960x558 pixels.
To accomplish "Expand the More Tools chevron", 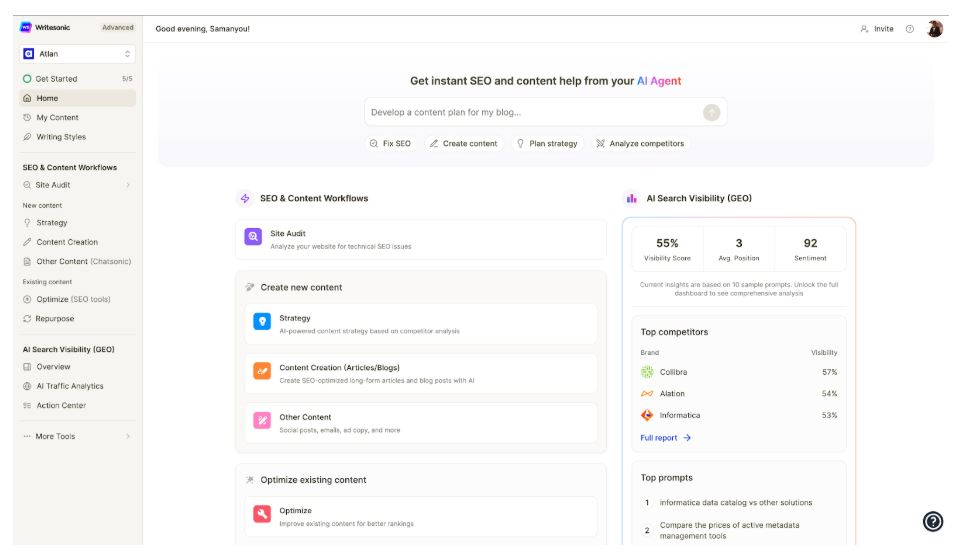I will click(x=128, y=436).
